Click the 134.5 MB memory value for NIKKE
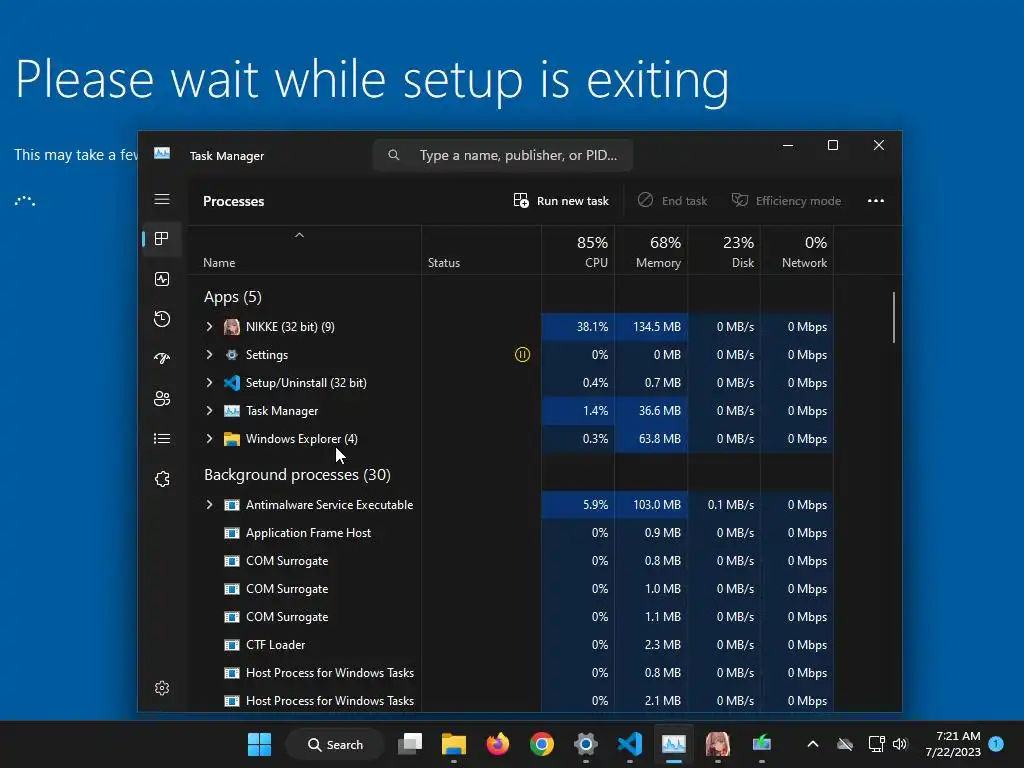Screen dimensions: 1024x768 tap(656, 327)
